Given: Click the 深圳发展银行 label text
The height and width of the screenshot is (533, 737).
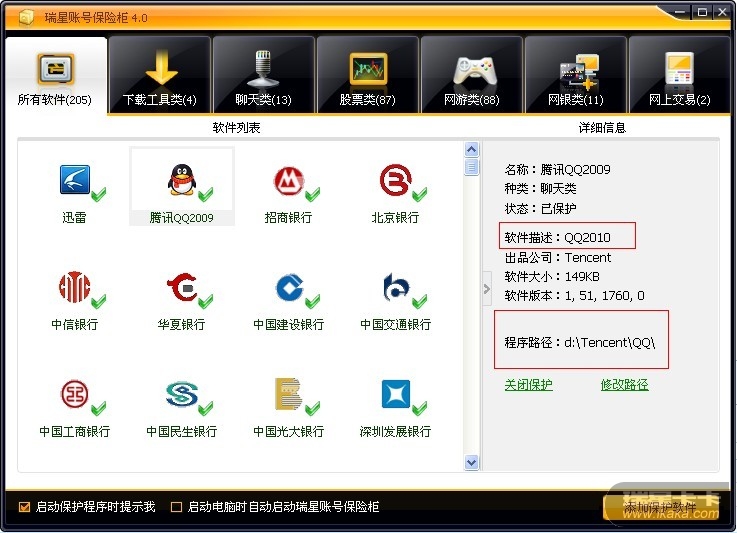Looking at the screenshot, I should click(395, 431).
